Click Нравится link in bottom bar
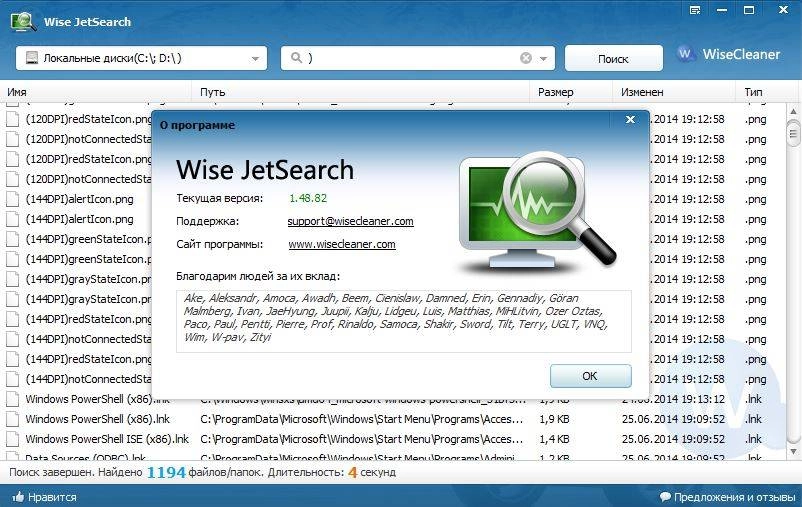This screenshot has width=802, height=507. 52,497
